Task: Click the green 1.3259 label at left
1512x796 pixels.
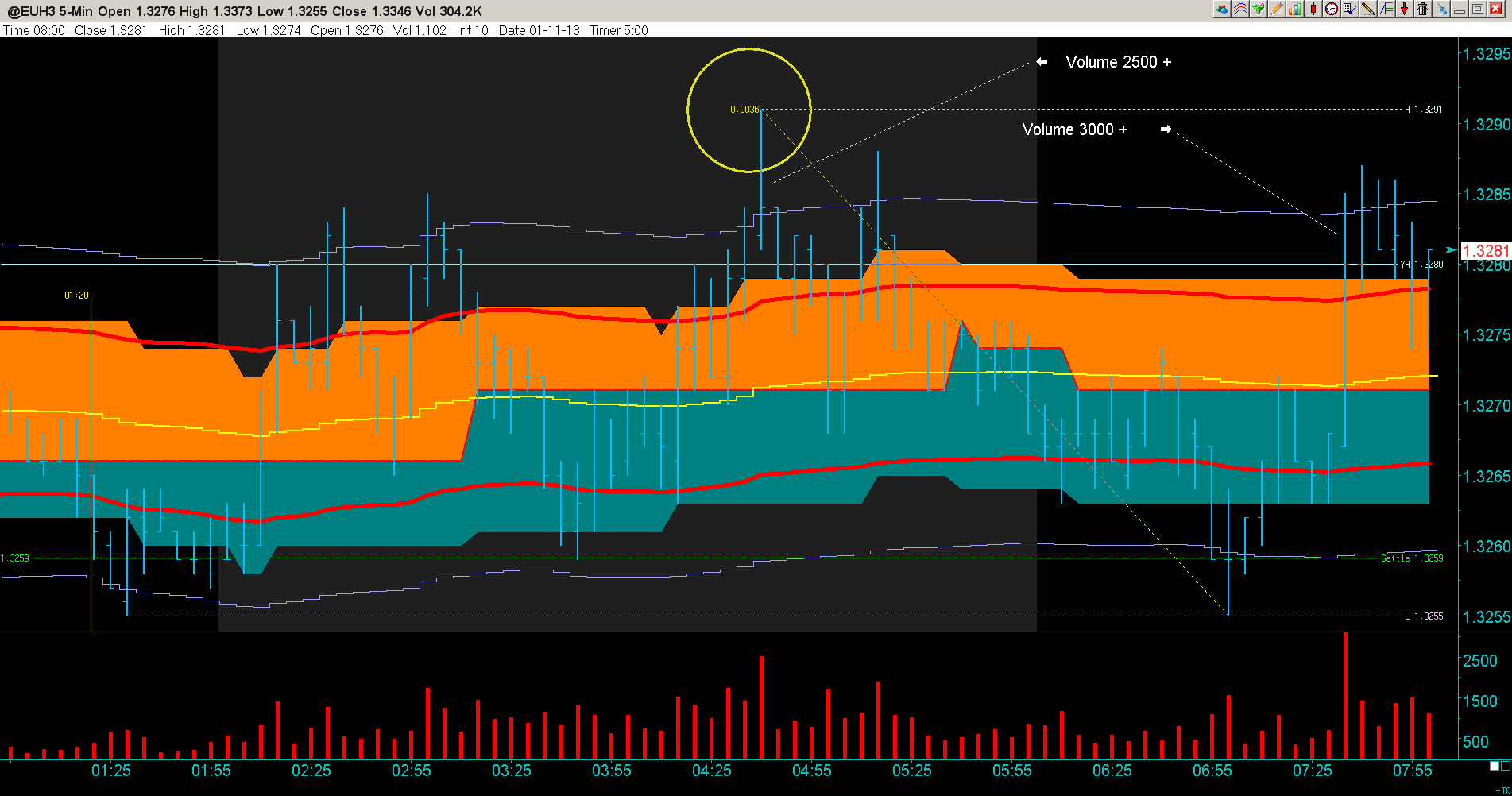Action: pyautogui.click(x=15, y=558)
